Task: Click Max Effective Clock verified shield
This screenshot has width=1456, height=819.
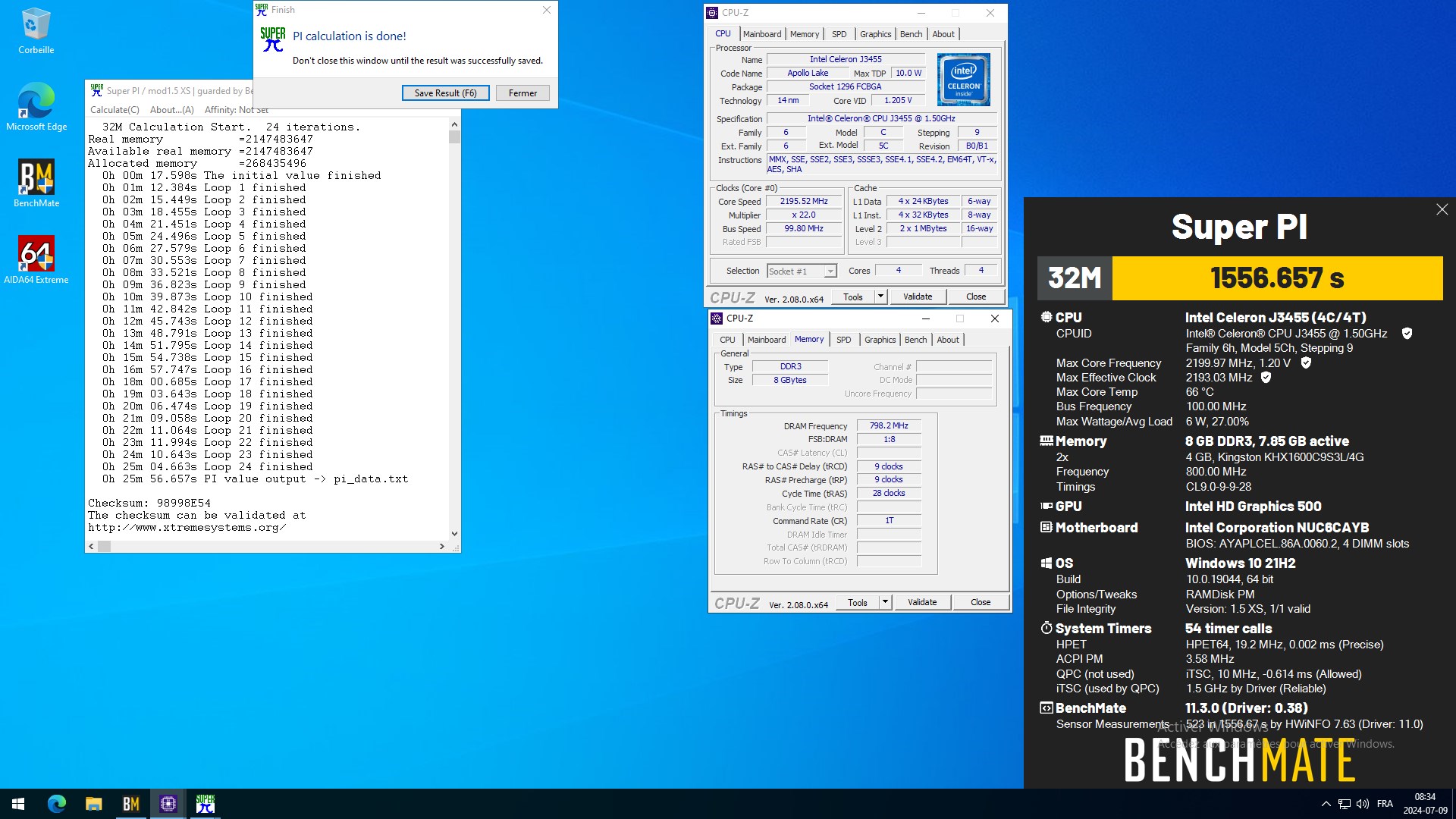Action: tap(1266, 378)
